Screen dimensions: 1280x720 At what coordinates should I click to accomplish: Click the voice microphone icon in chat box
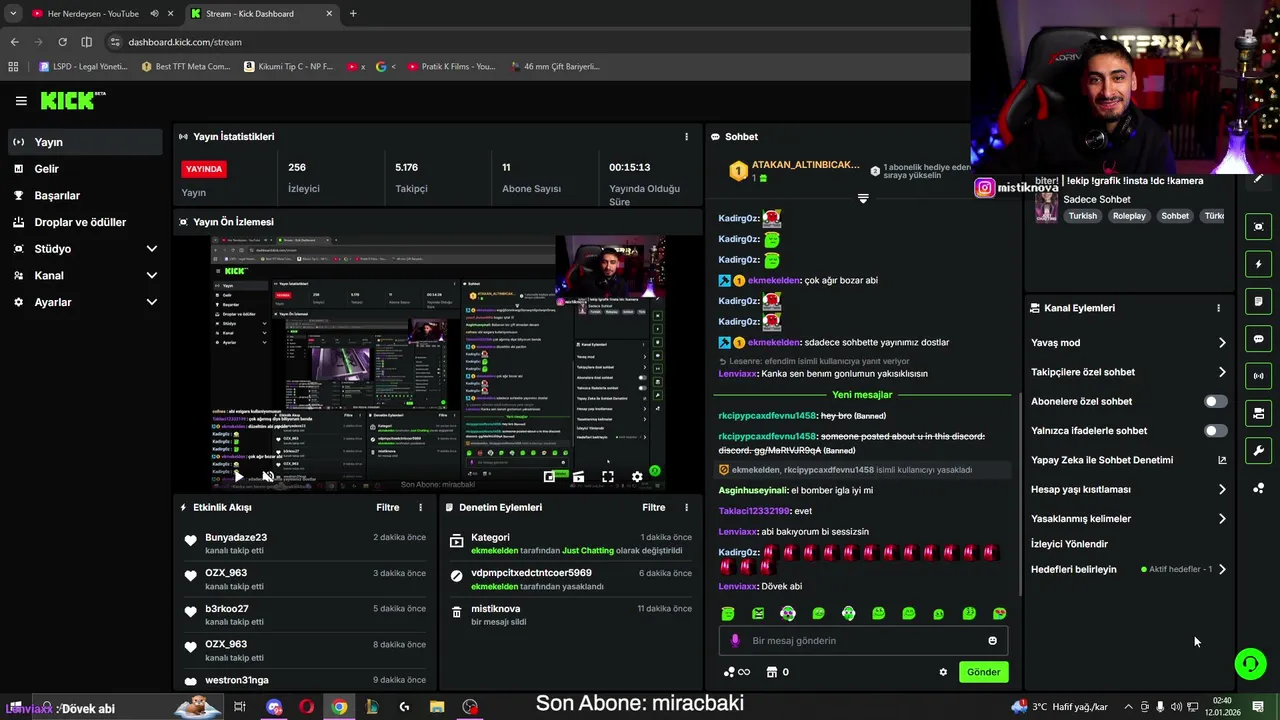735,641
